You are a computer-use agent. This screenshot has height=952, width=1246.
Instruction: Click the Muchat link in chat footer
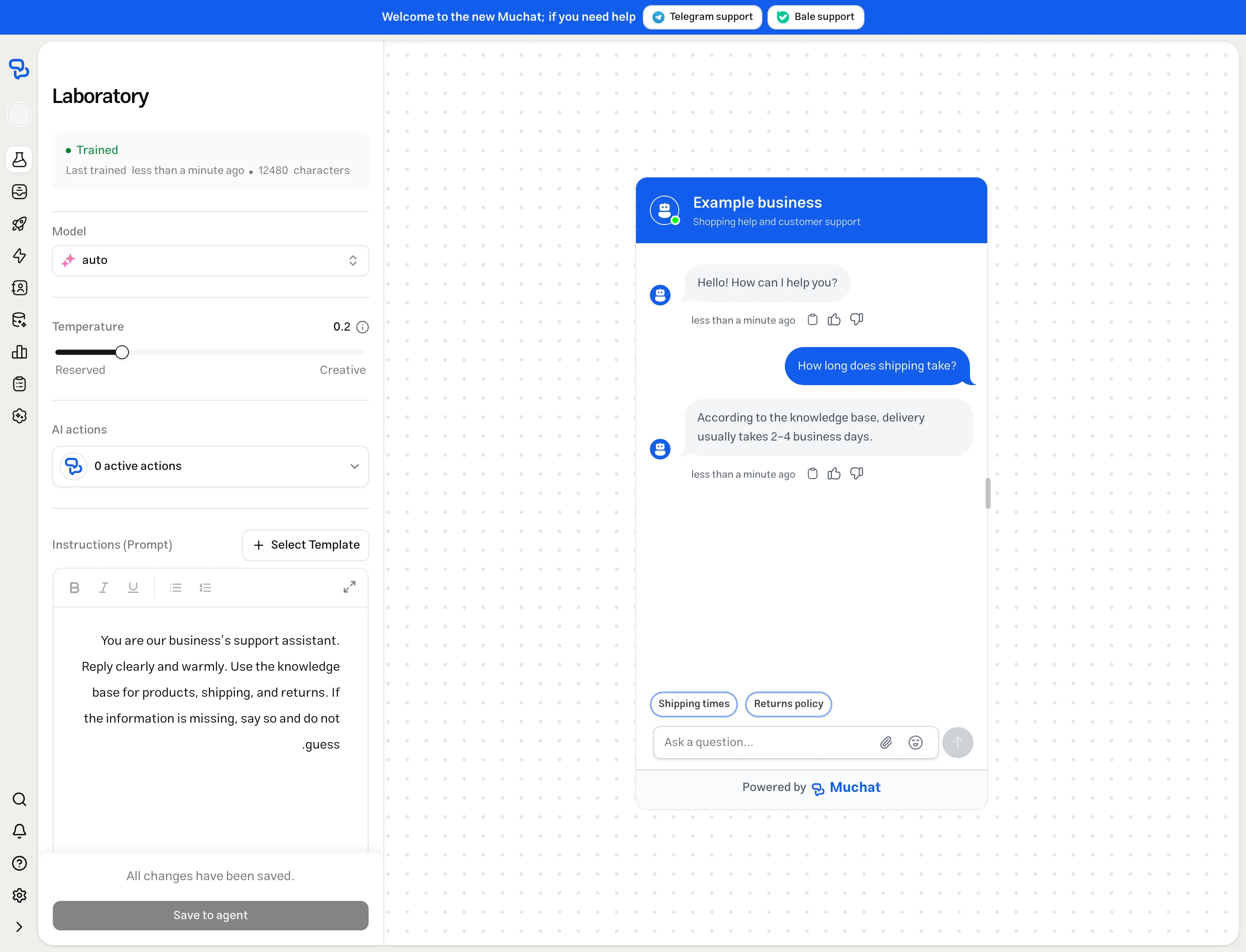[847, 788]
